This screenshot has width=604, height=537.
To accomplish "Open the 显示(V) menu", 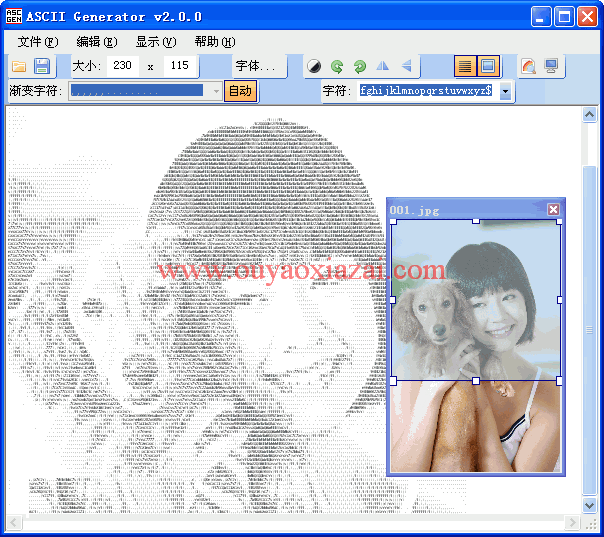I will tap(156, 42).
